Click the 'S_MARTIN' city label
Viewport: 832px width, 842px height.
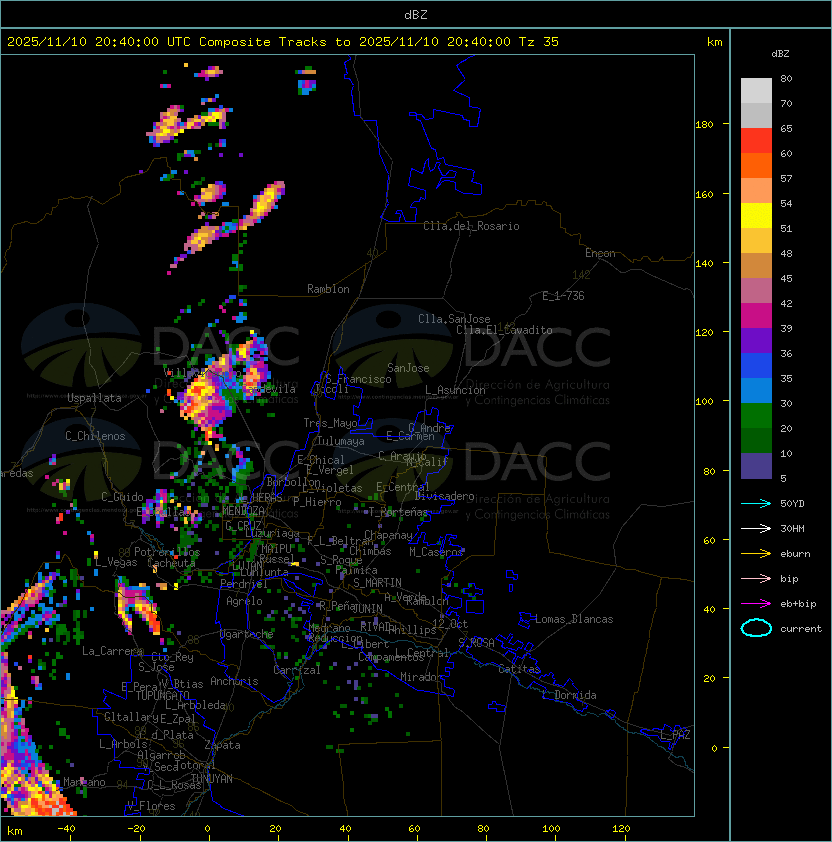(377, 583)
